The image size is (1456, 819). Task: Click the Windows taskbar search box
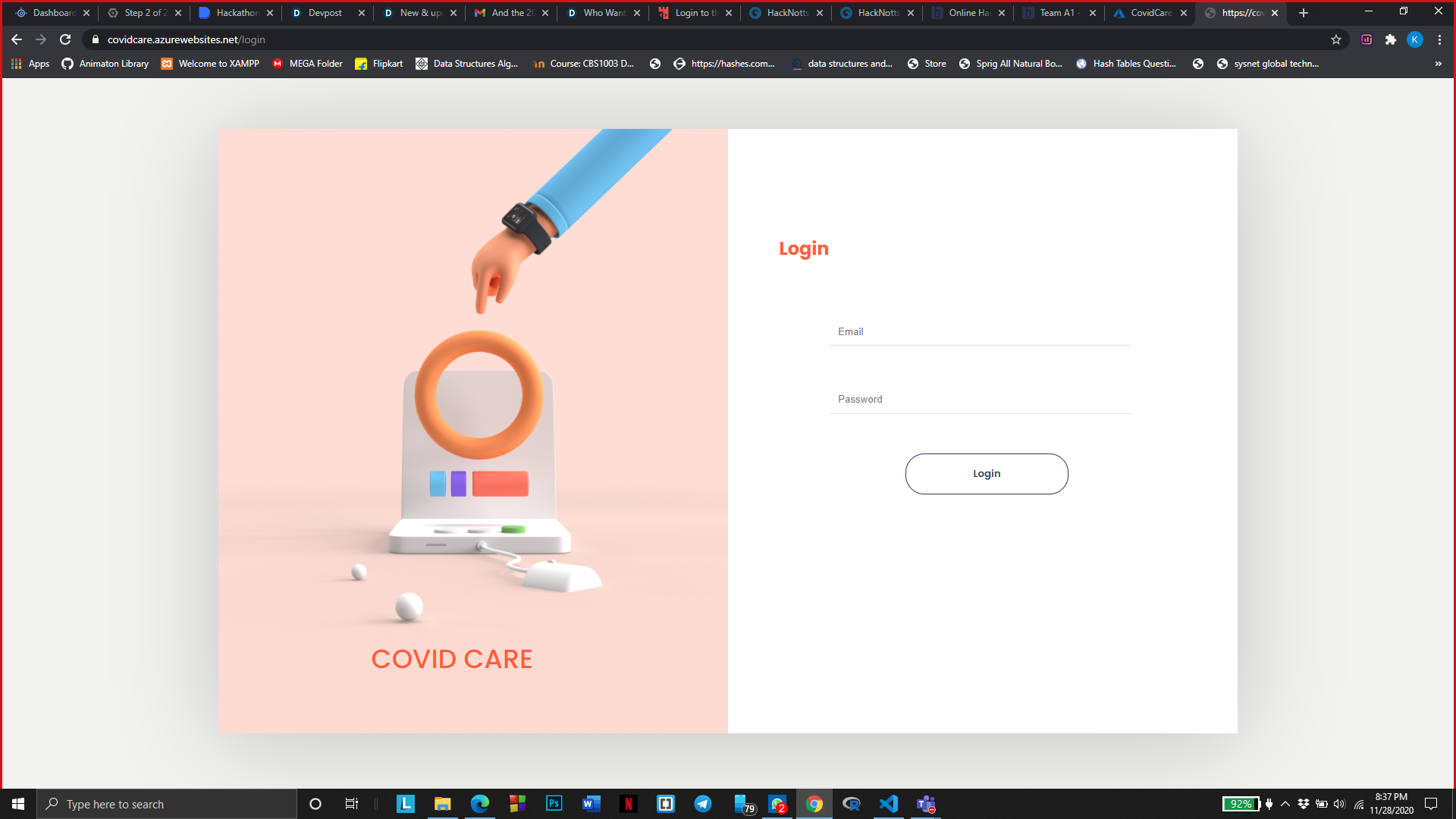click(x=167, y=804)
